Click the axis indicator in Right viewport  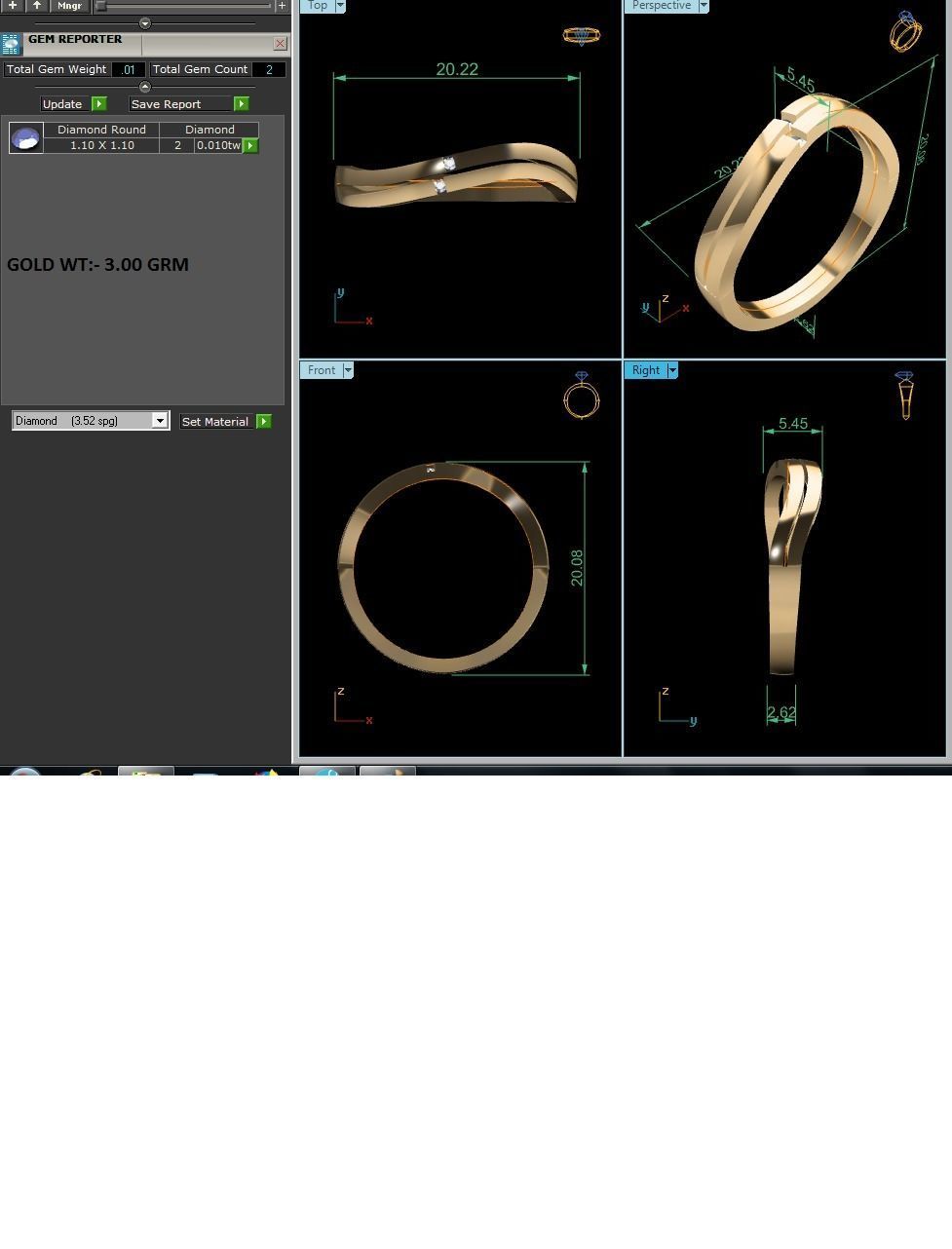[x=677, y=706]
